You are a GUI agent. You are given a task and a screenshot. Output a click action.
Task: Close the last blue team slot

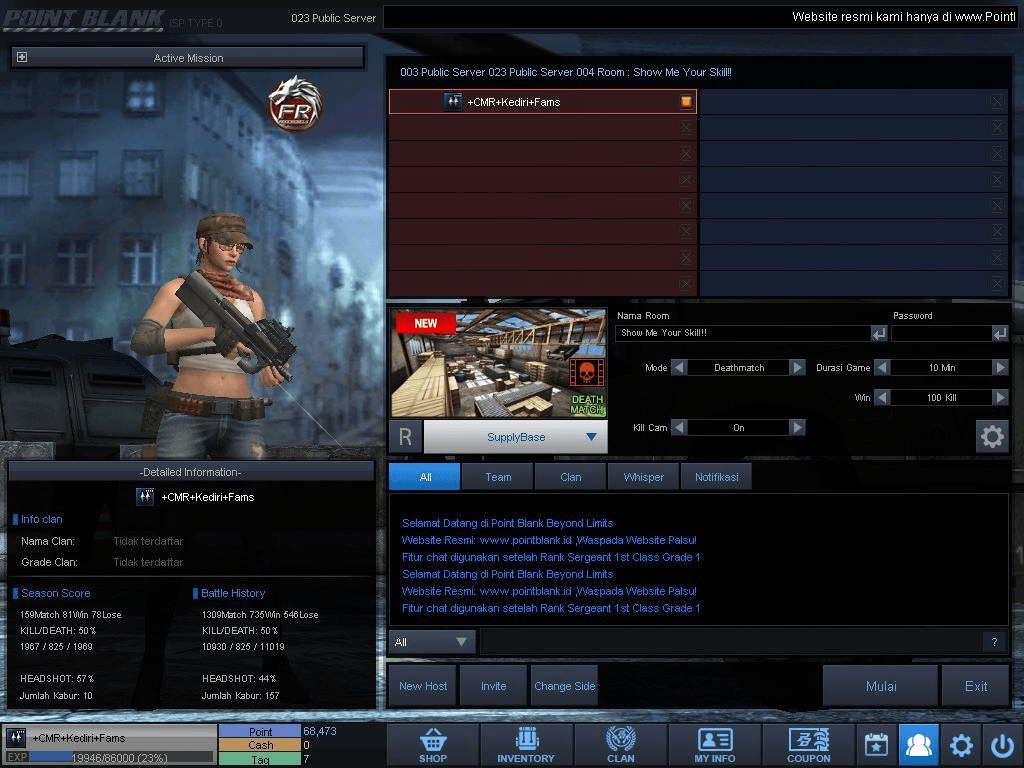pyautogui.click(x=997, y=283)
